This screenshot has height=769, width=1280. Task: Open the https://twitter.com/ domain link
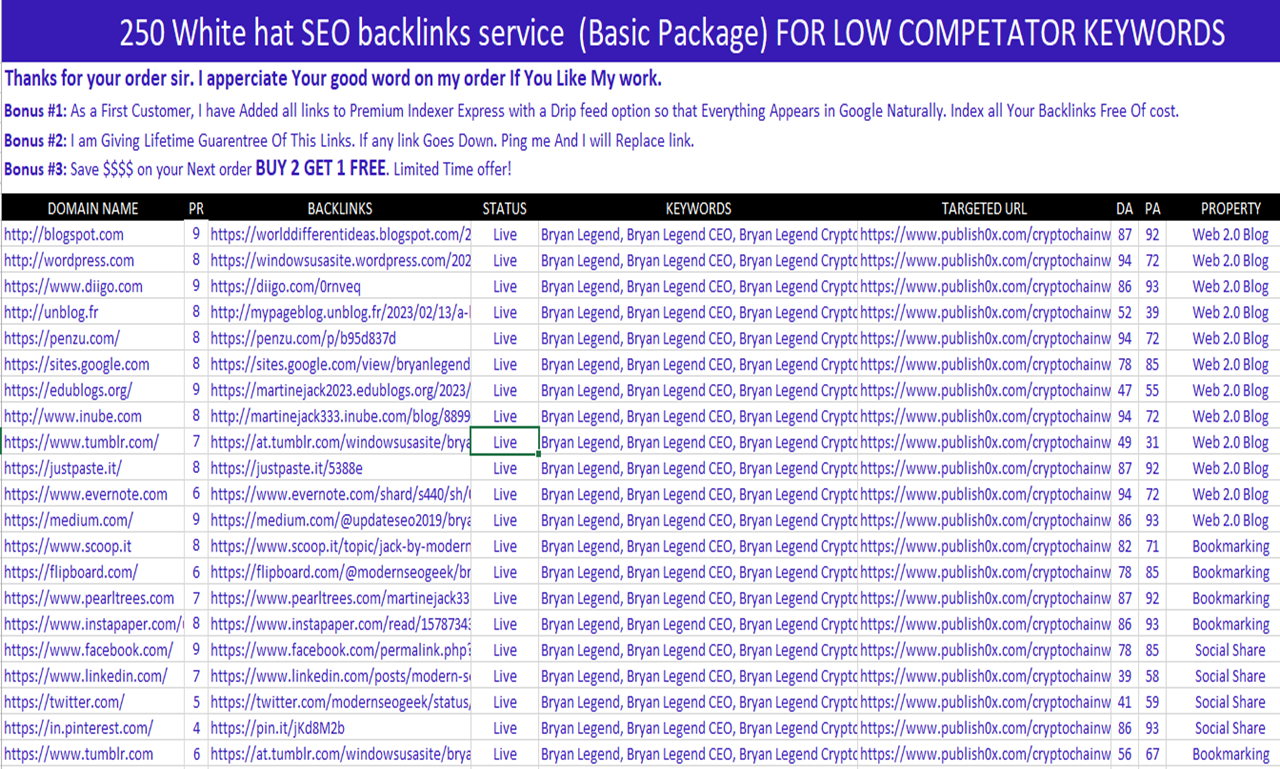pyautogui.click(x=65, y=702)
